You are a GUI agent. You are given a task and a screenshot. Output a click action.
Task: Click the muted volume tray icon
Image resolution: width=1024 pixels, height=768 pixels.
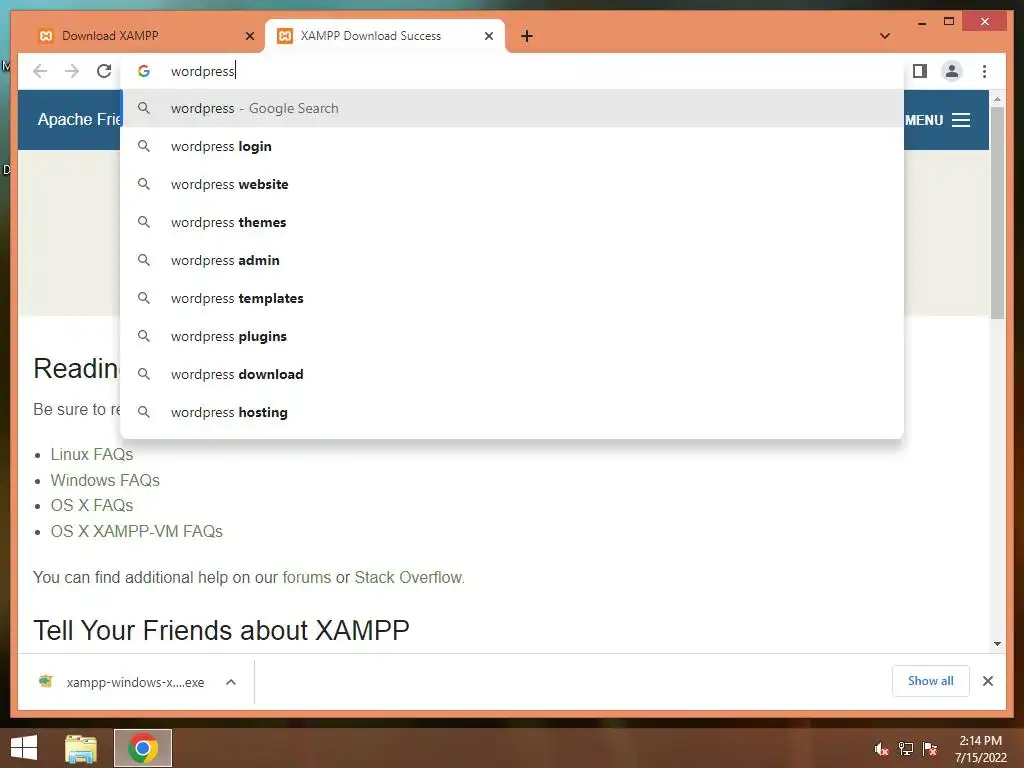[x=882, y=749]
